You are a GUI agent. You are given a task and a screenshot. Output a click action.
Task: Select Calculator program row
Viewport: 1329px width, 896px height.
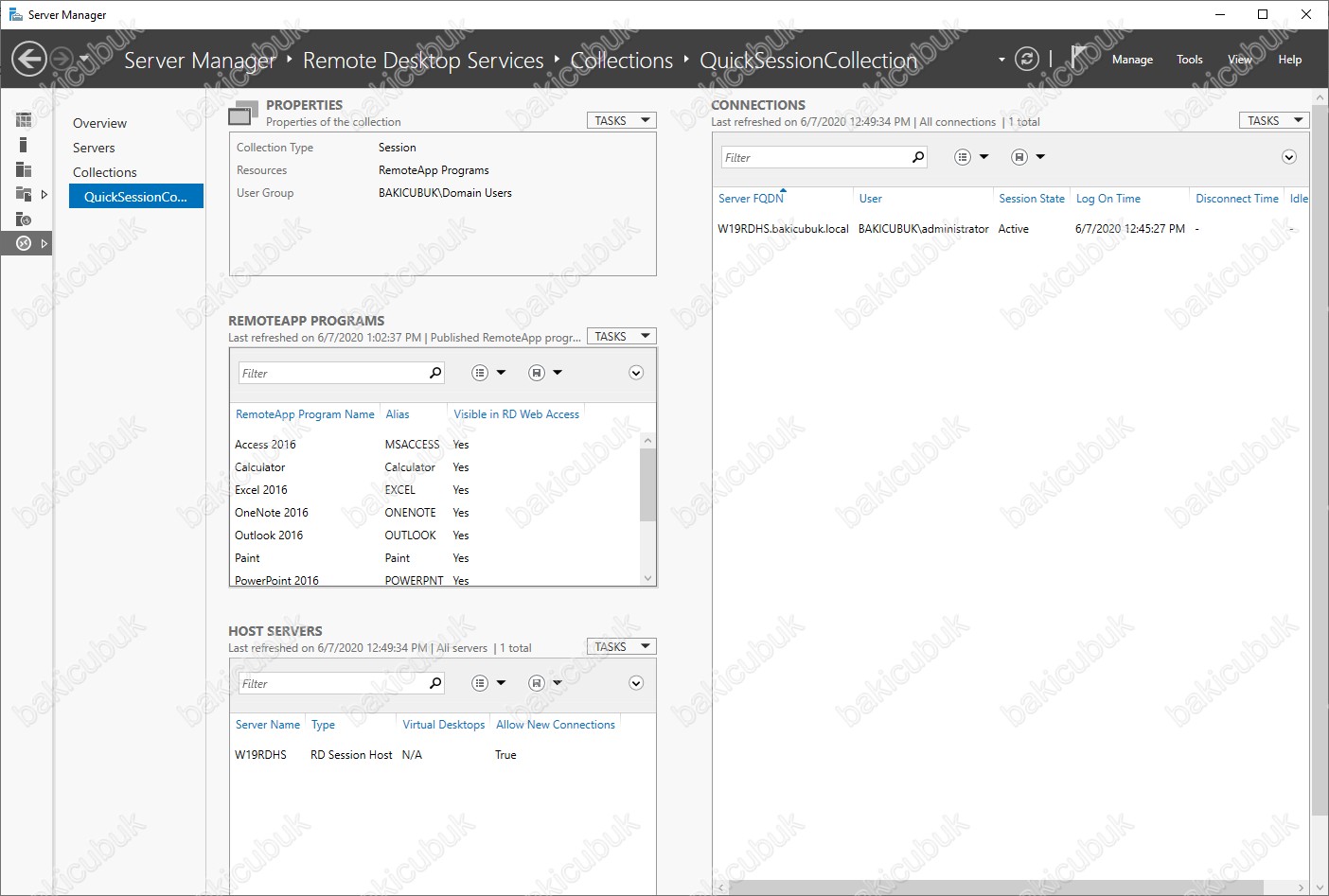[x=435, y=467]
